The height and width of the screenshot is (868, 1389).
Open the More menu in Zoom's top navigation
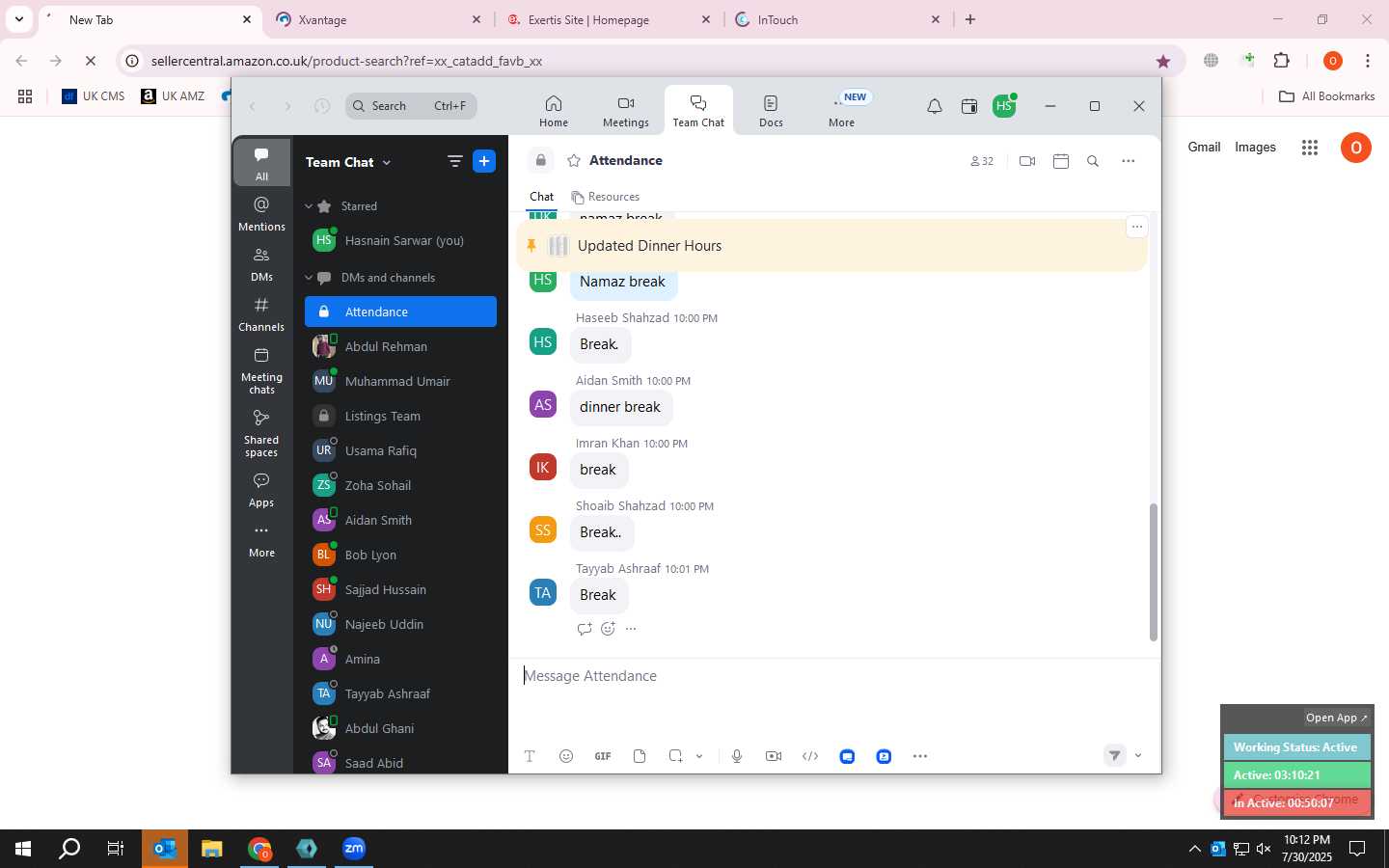point(841,110)
